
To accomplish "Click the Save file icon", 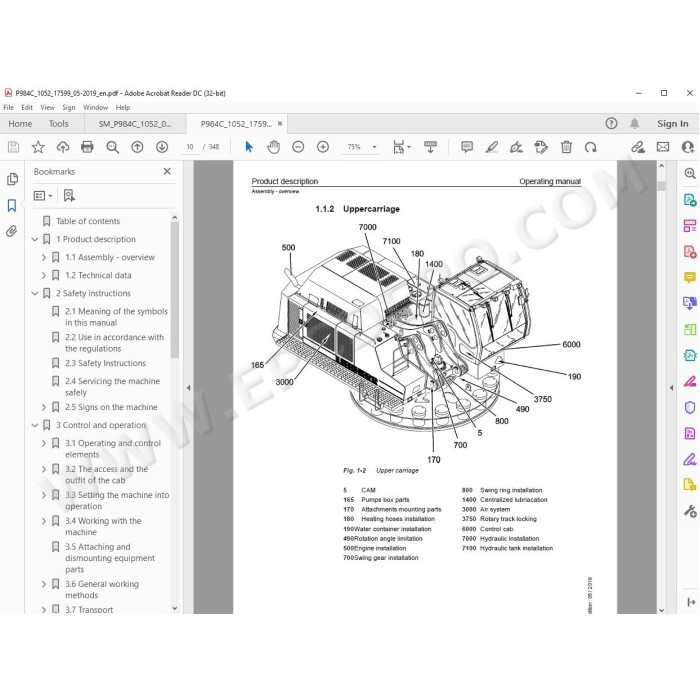I will pyautogui.click(x=13, y=147).
